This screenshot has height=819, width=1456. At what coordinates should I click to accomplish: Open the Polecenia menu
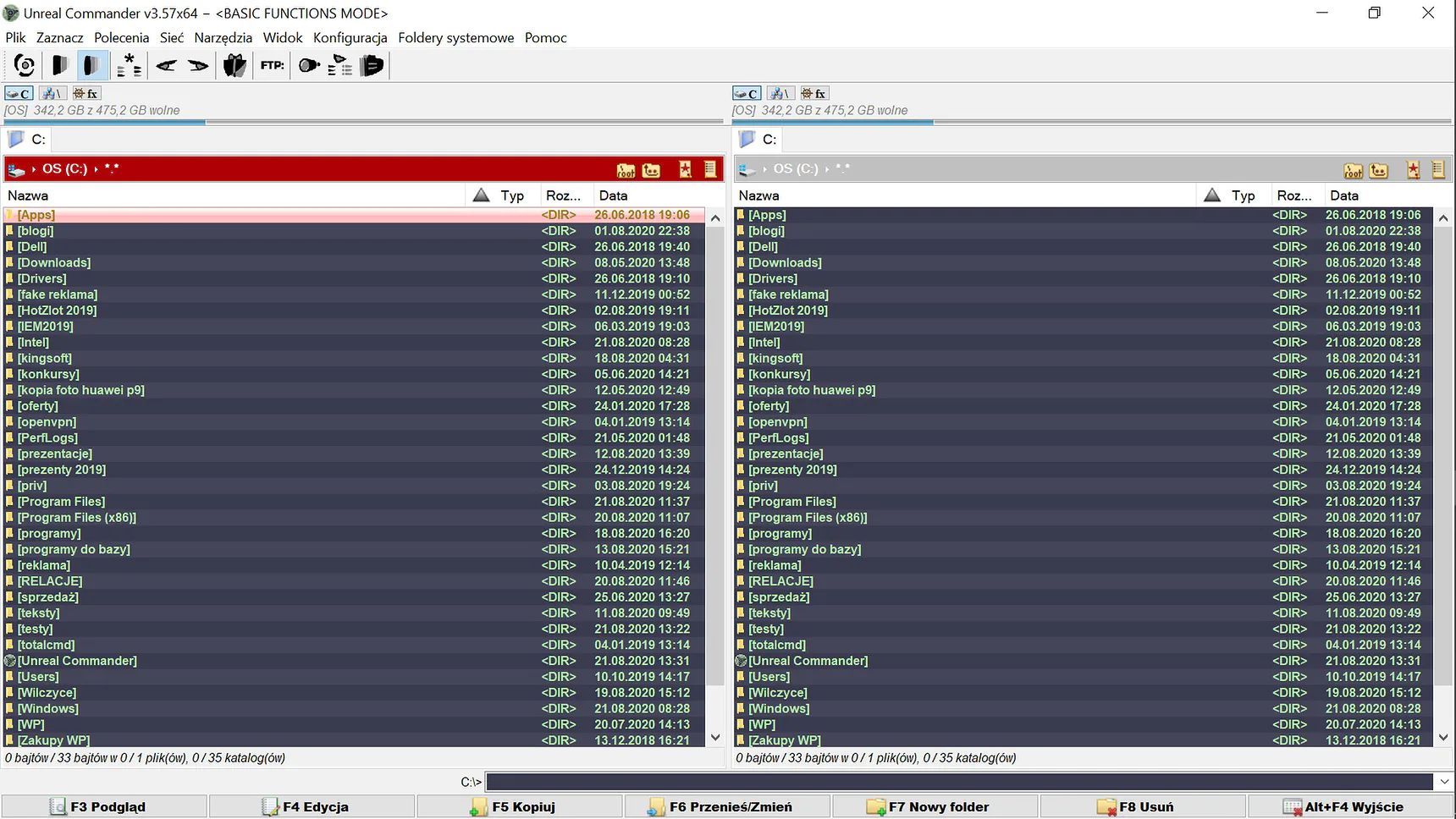[121, 37]
